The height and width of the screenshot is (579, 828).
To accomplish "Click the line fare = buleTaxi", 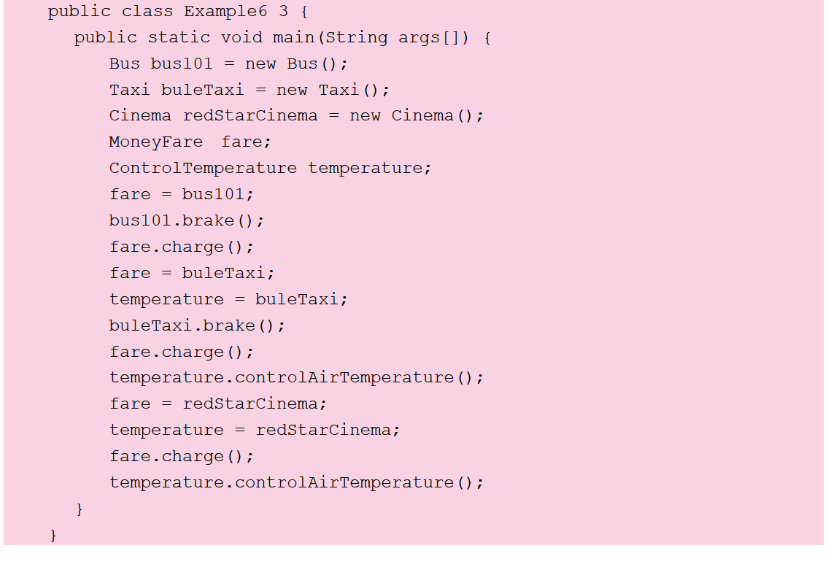I will tap(191, 273).
